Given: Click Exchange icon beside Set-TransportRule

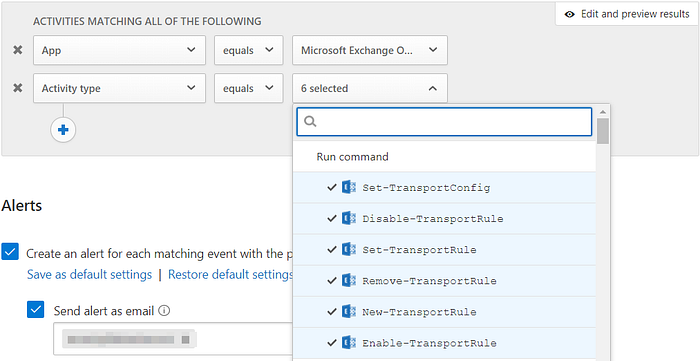Looking at the screenshot, I should click(x=349, y=249).
